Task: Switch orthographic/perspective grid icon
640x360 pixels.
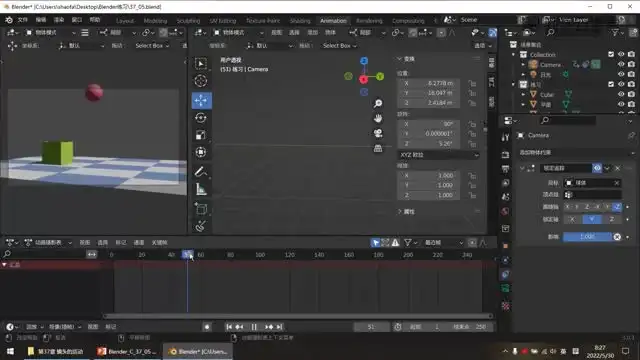Action: pyautogui.click(x=378, y=149)
